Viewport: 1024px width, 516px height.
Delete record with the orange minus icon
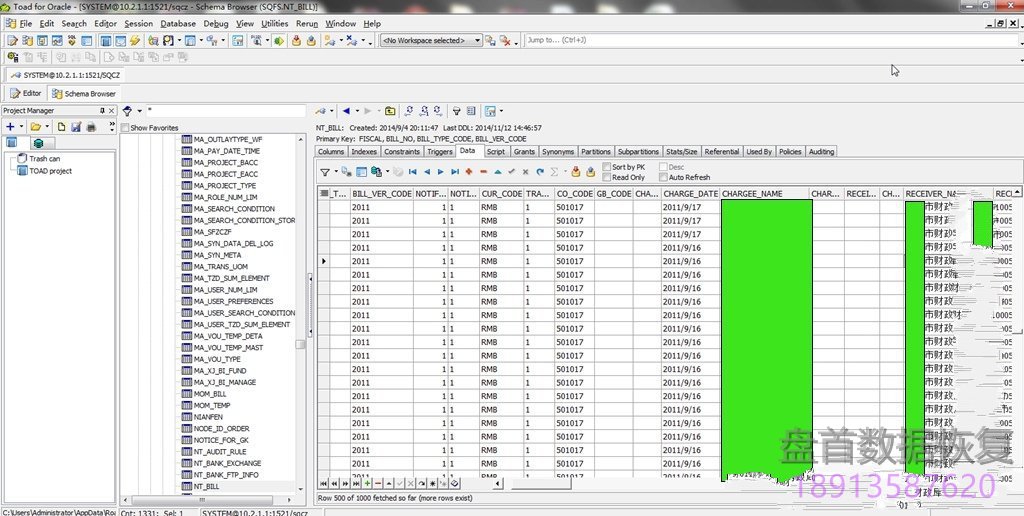(x=483, y=172)
